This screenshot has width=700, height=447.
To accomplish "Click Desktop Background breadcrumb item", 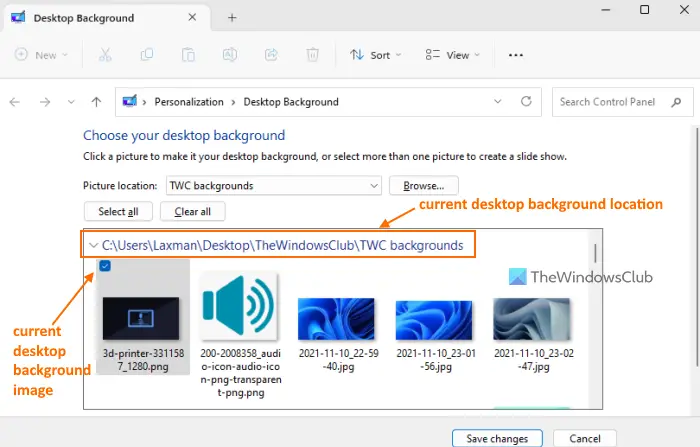I will (291, 102).
